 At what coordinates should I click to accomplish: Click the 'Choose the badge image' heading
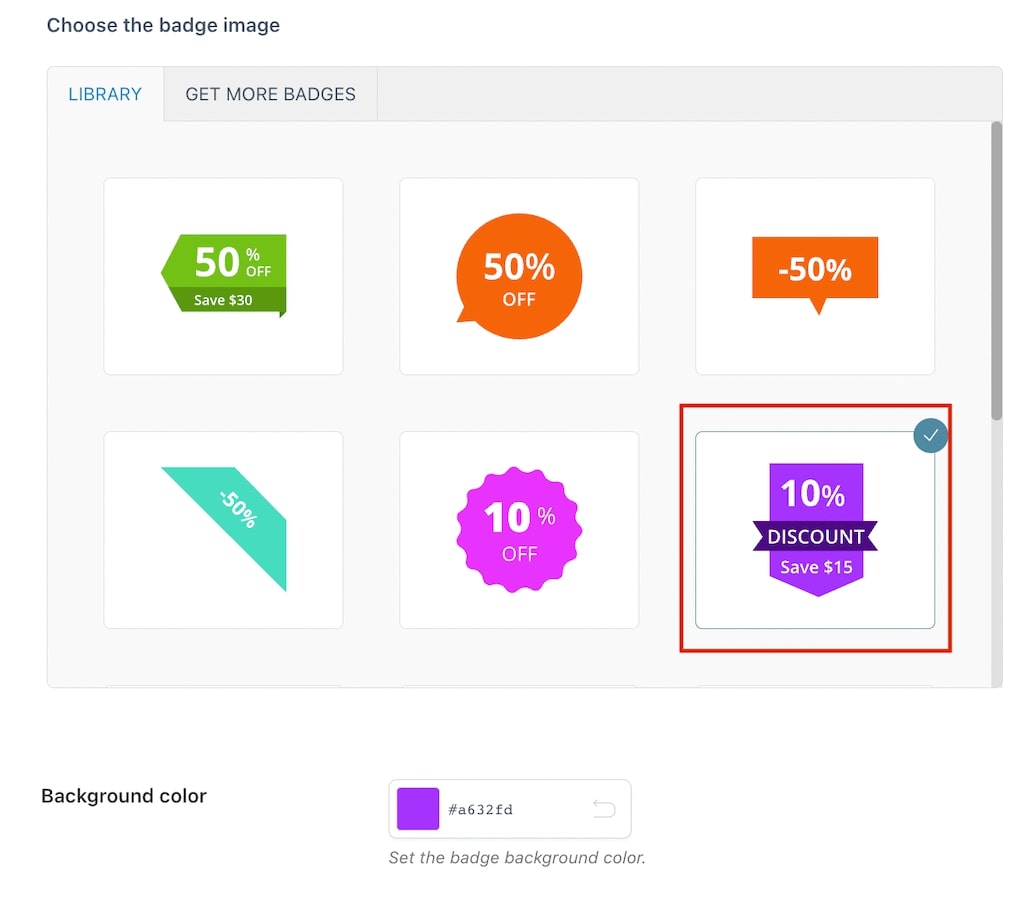pos(163,25)
